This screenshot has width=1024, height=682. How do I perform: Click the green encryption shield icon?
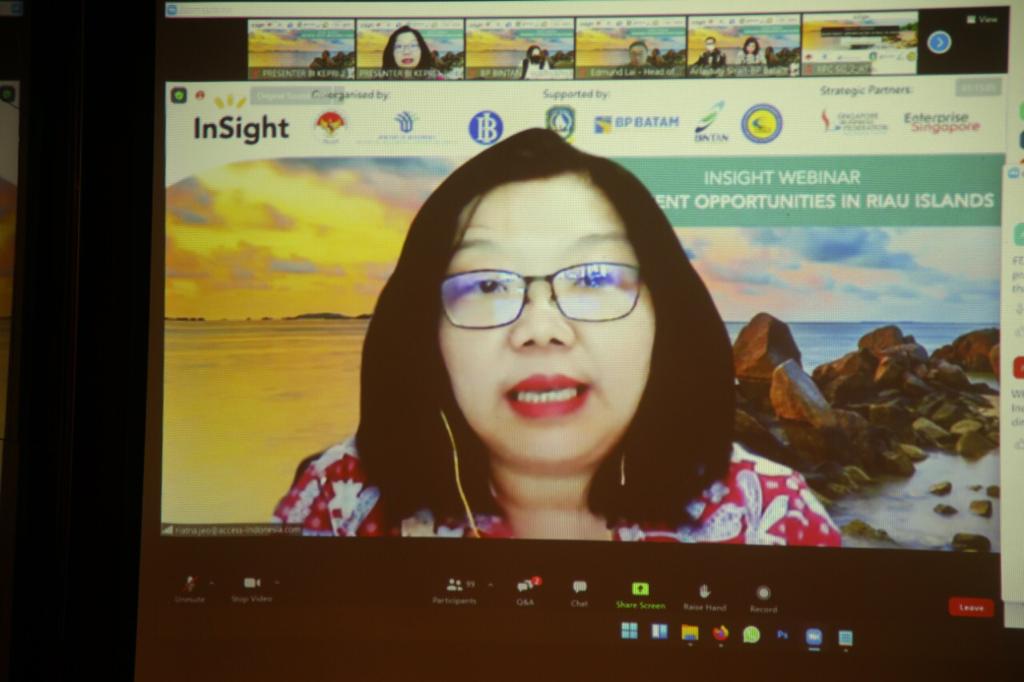pyautogui.click(x=179, y=95)
